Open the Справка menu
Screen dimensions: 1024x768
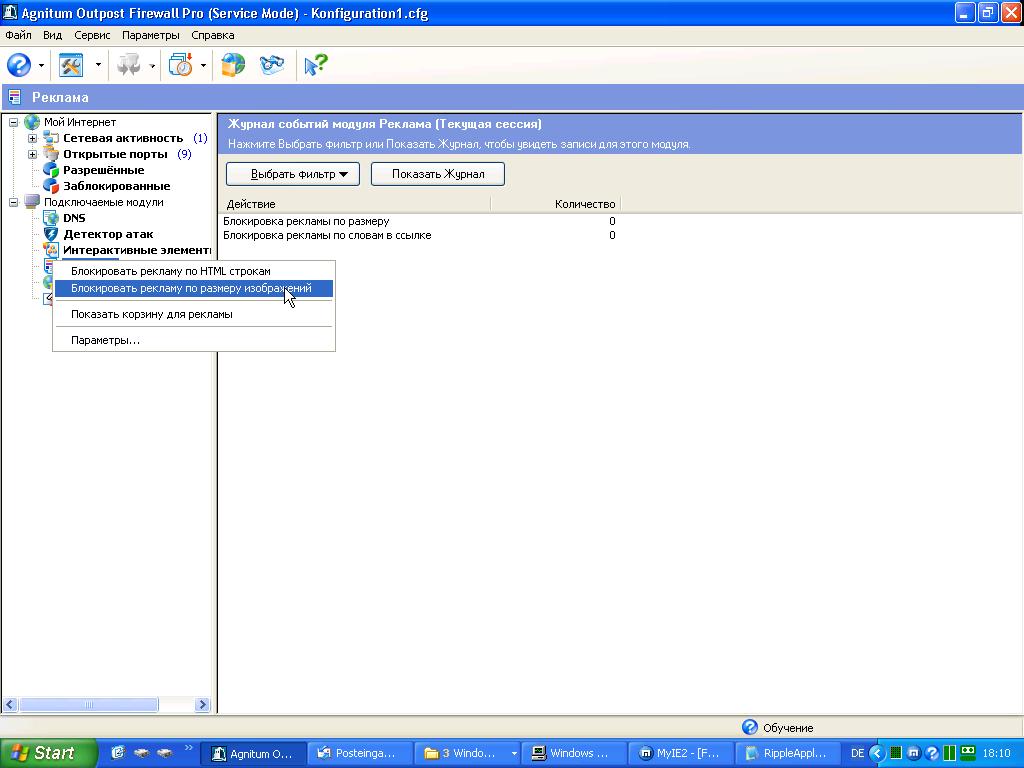coord(213,35)
